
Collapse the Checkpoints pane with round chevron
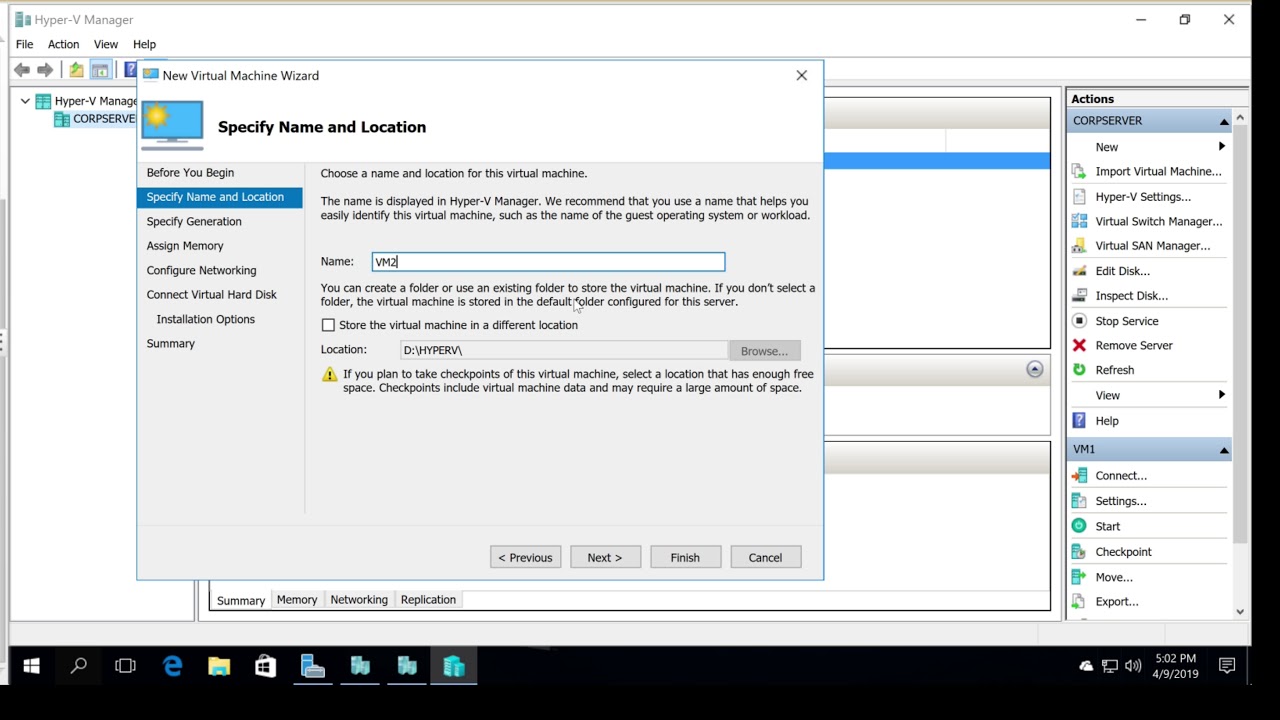pyautogui.click(x=1034, y=370)
